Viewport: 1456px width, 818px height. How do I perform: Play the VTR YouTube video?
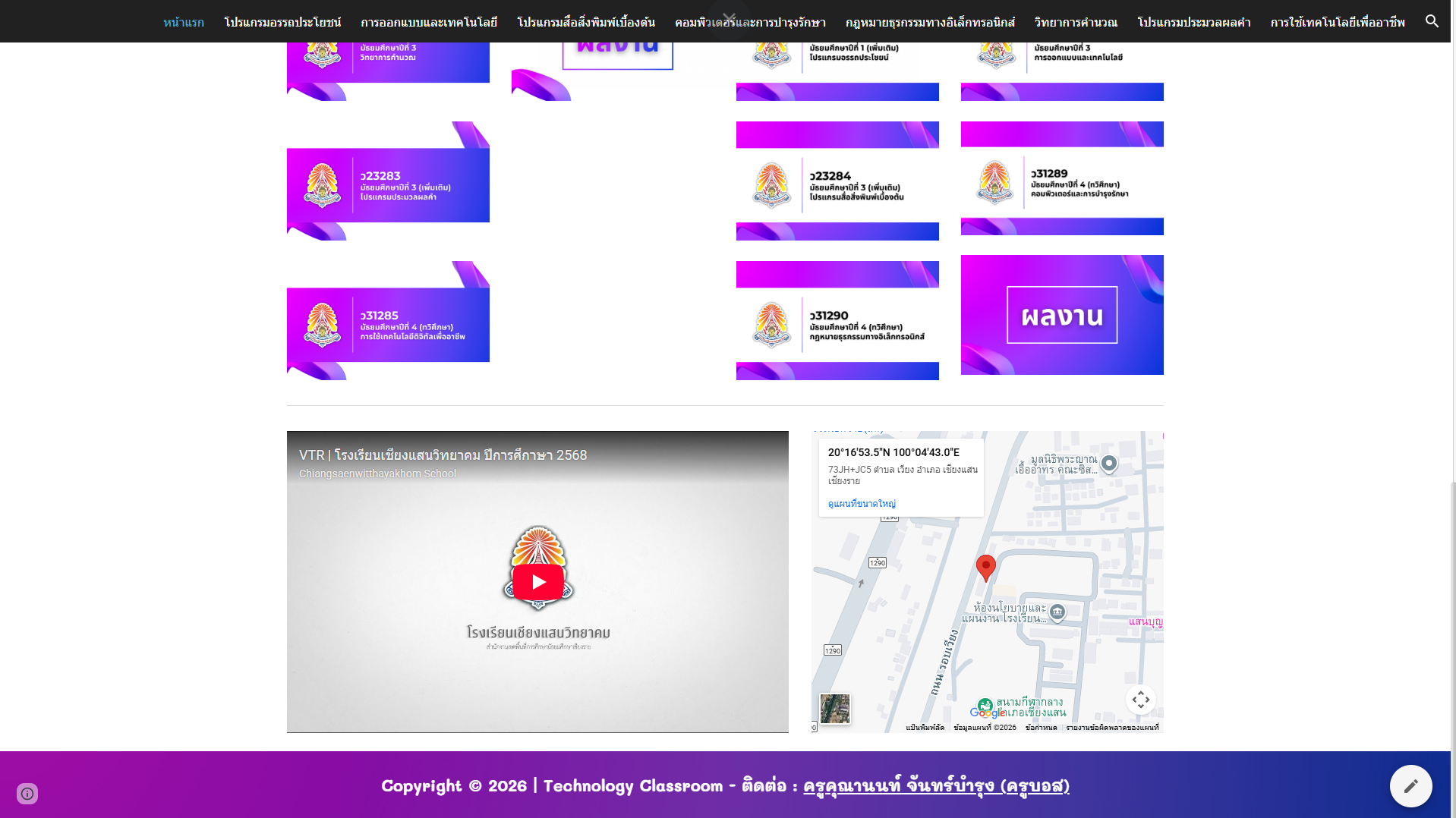[x=537, y=582]
